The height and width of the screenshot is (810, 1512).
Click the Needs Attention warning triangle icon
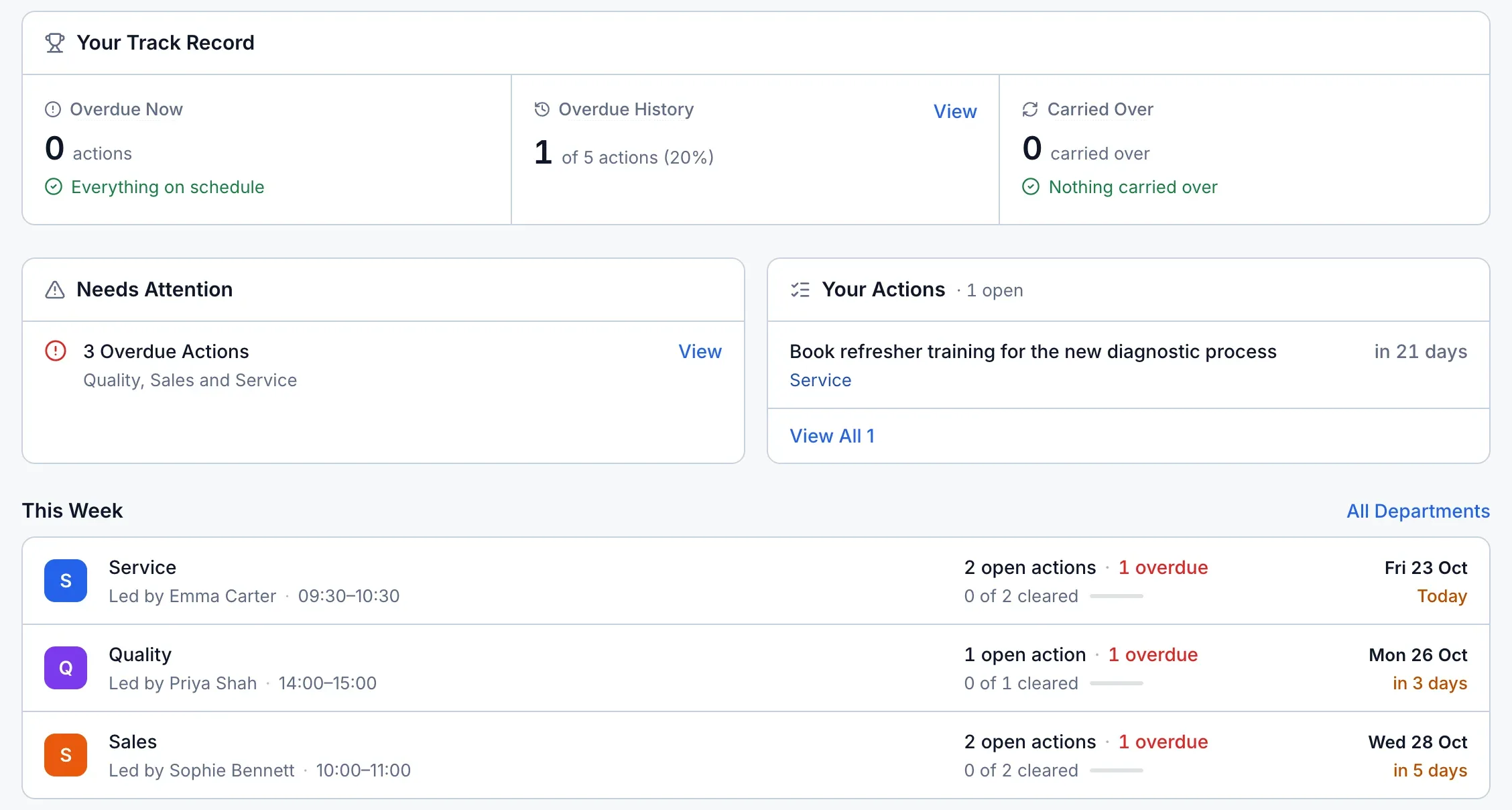tap(55, 290)
